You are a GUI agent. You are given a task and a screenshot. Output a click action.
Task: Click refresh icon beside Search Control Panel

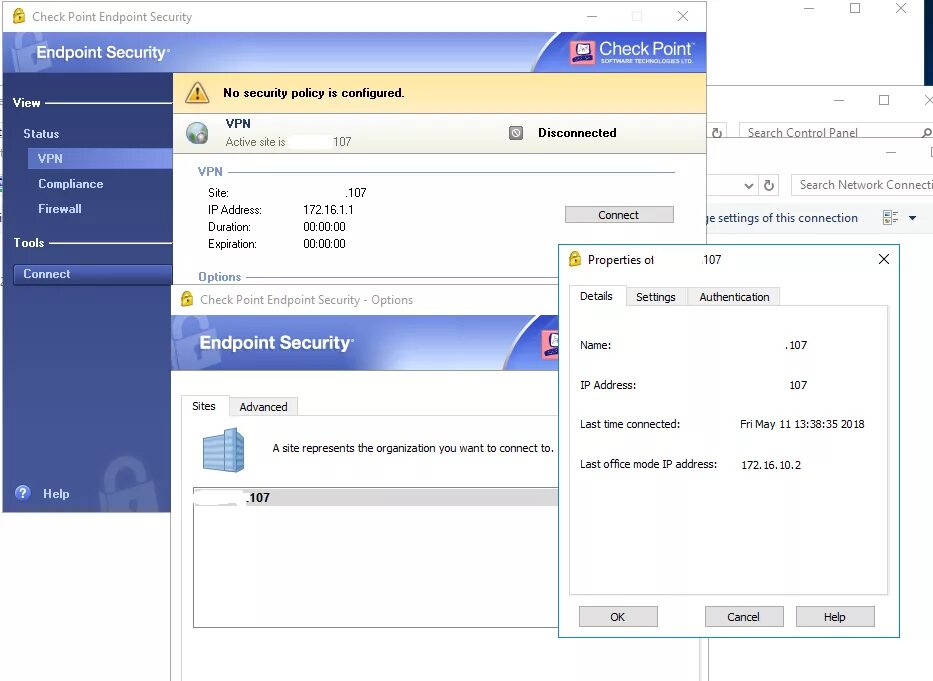pos(718,133)
